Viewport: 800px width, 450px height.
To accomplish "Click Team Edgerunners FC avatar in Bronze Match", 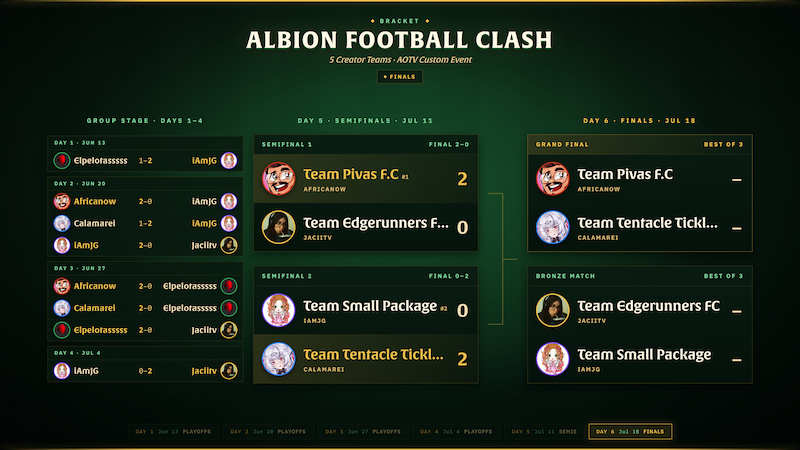I will point(553,310).
